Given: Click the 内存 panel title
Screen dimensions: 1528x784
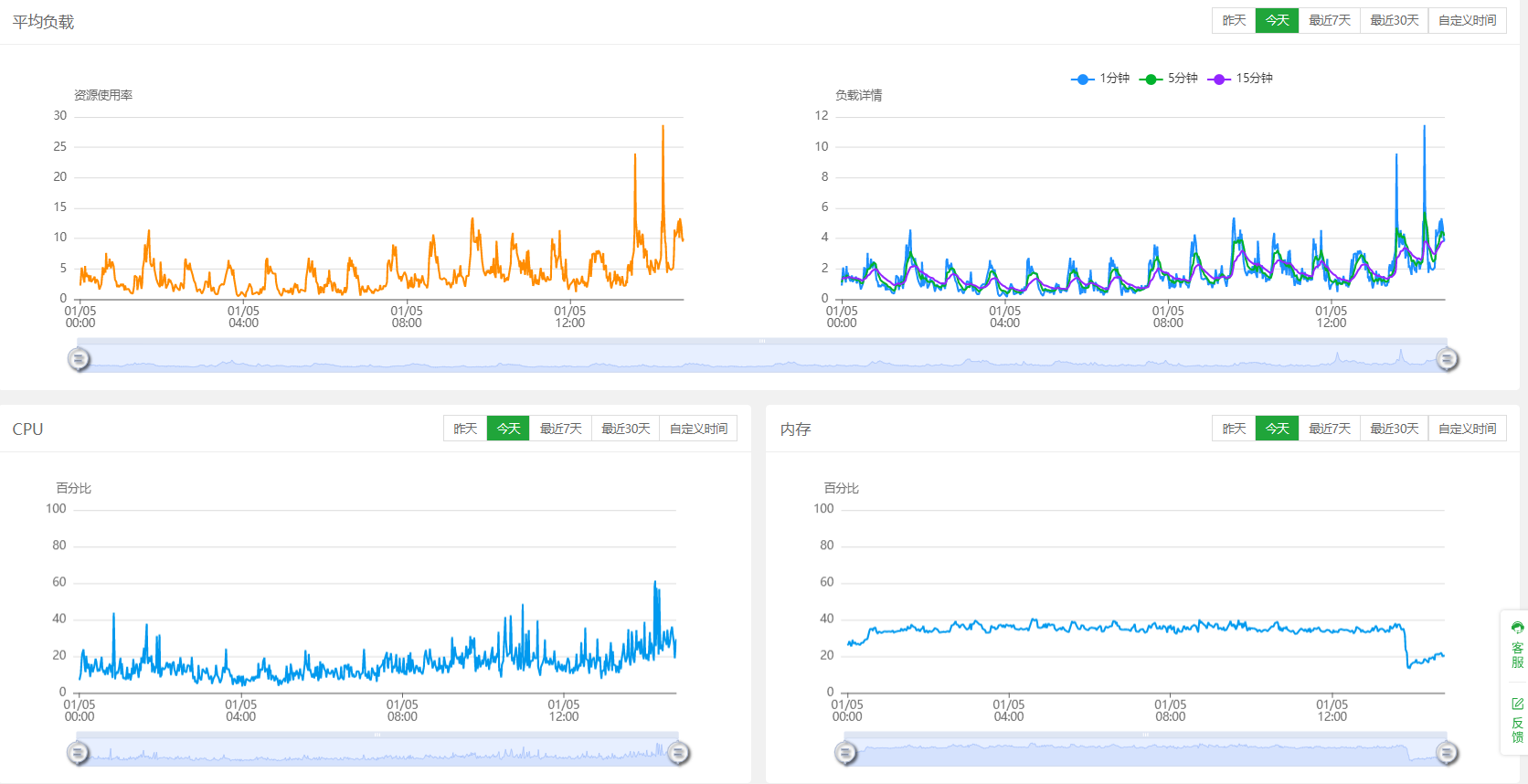Looking at the screenshot, I should 795,429.
